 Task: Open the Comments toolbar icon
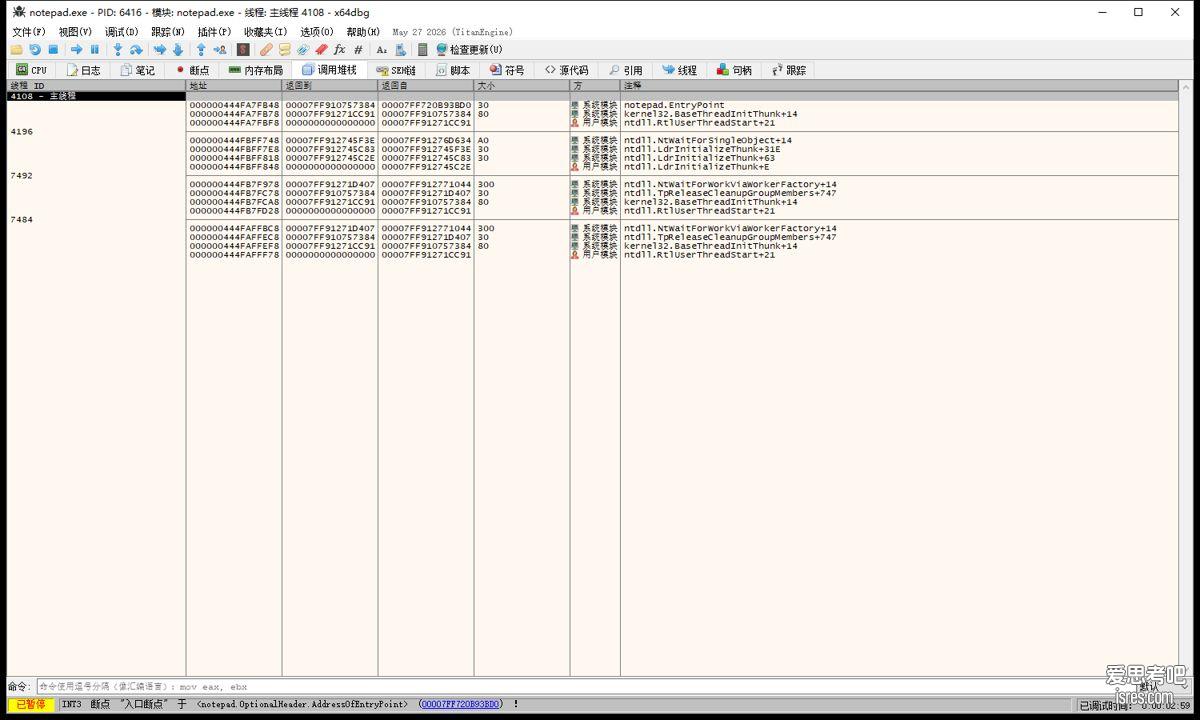coord(284,49)
